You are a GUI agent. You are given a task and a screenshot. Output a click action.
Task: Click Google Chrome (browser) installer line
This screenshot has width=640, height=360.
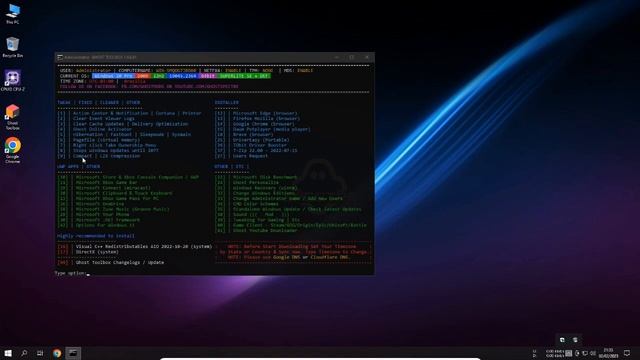pos(255,124)
